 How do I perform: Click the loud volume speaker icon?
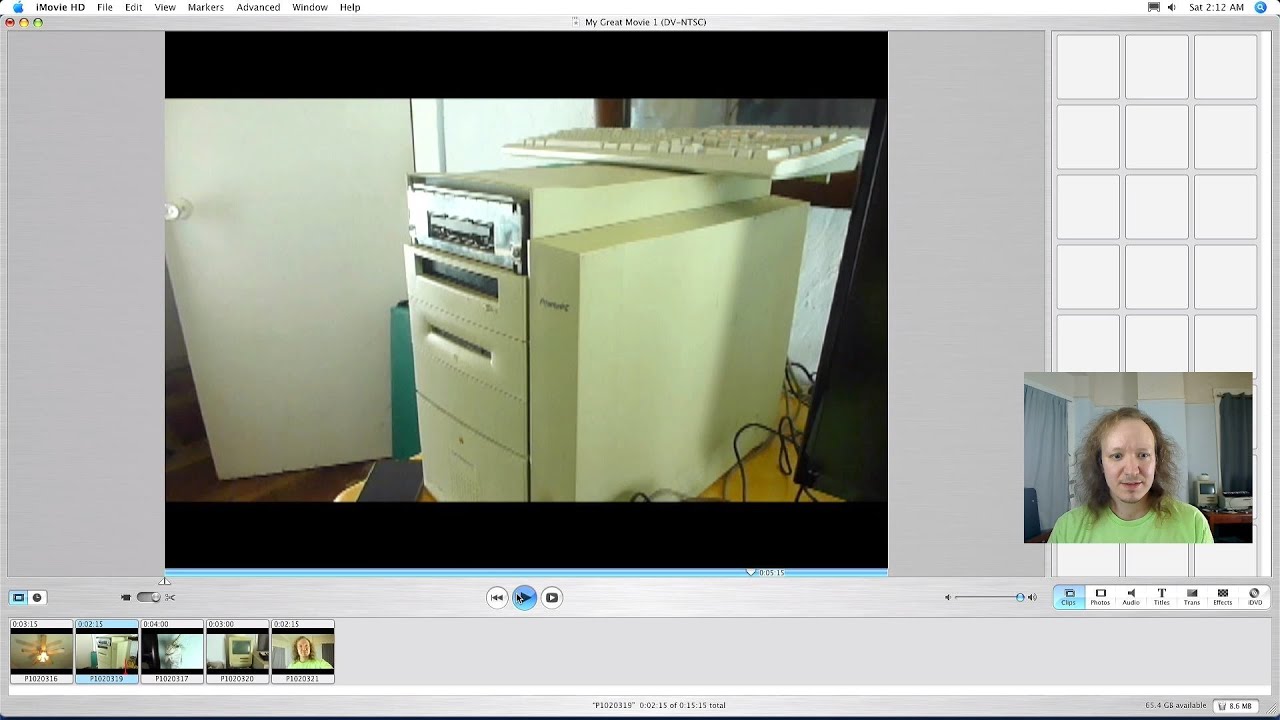tap(1032, 597)
